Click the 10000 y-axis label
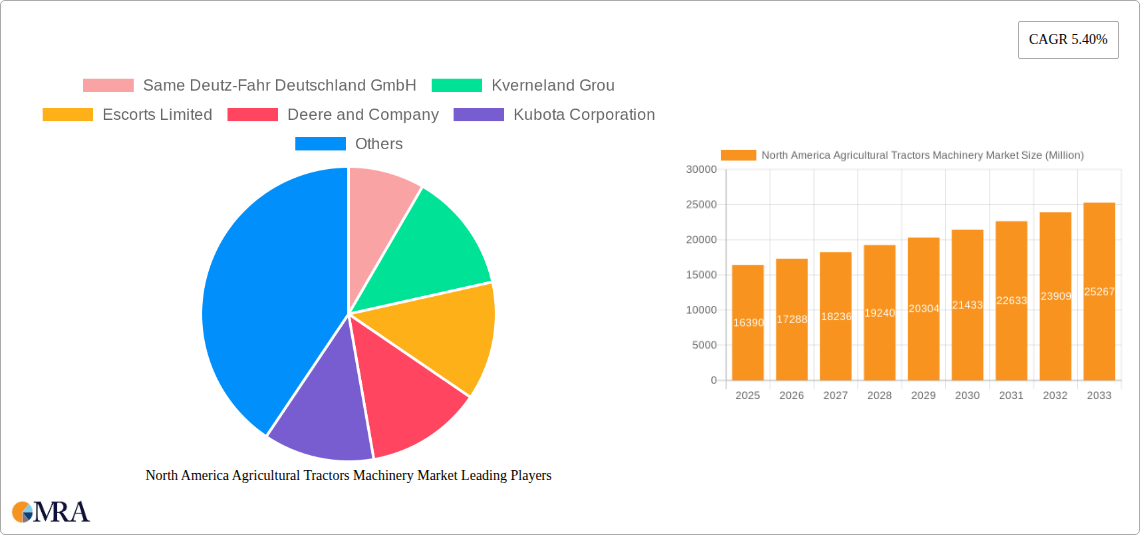The width and height of the screenshot is (1140, 535). coord(702,310)
